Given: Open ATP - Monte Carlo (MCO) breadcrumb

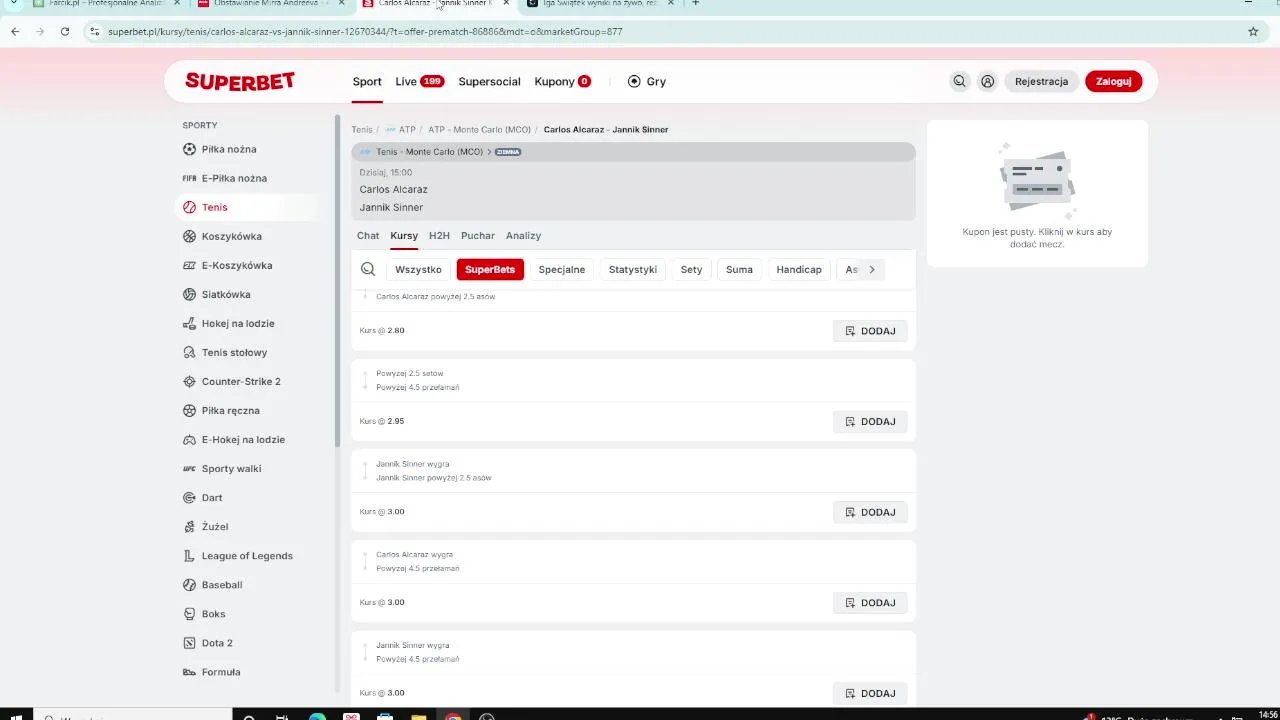Looking at the screenshot, I should coord(479,130).
